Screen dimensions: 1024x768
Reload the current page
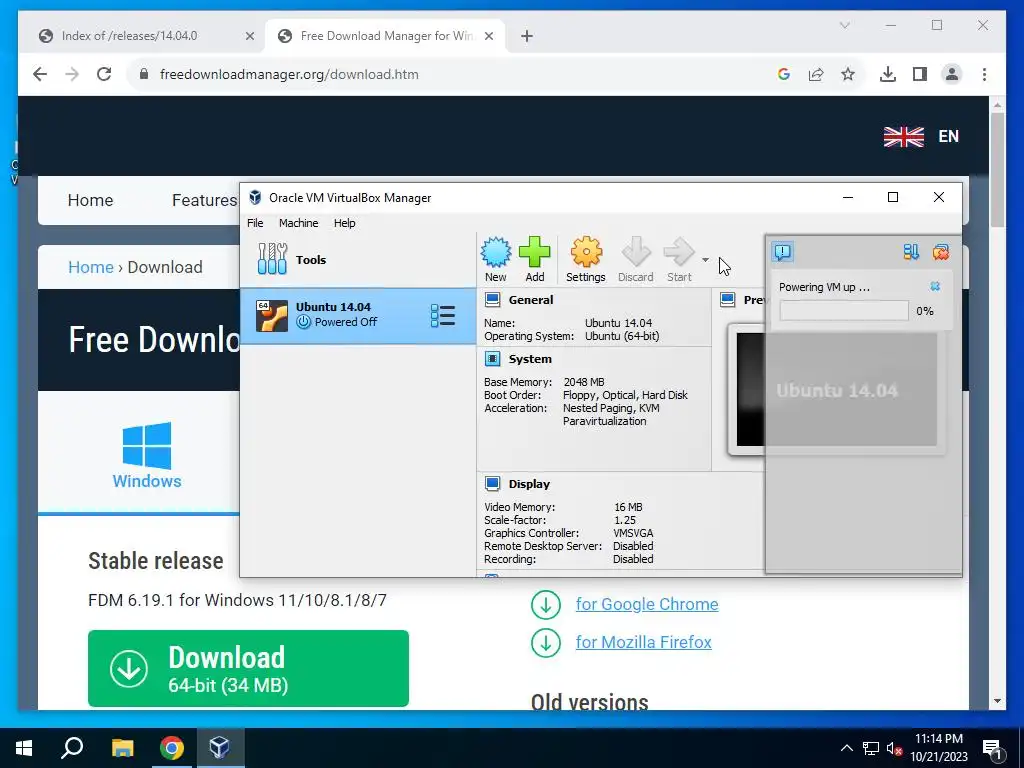[x=104, y=74]
